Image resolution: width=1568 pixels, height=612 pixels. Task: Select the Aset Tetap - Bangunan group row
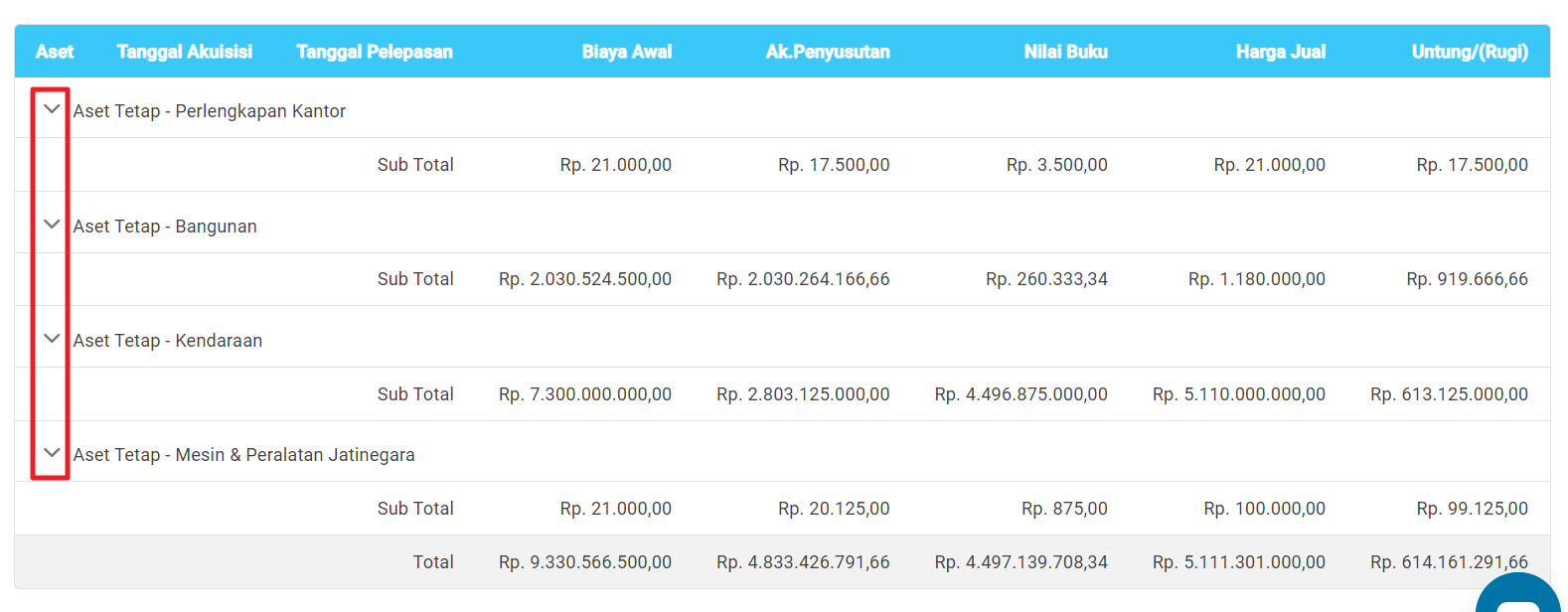tap(165, 227)
